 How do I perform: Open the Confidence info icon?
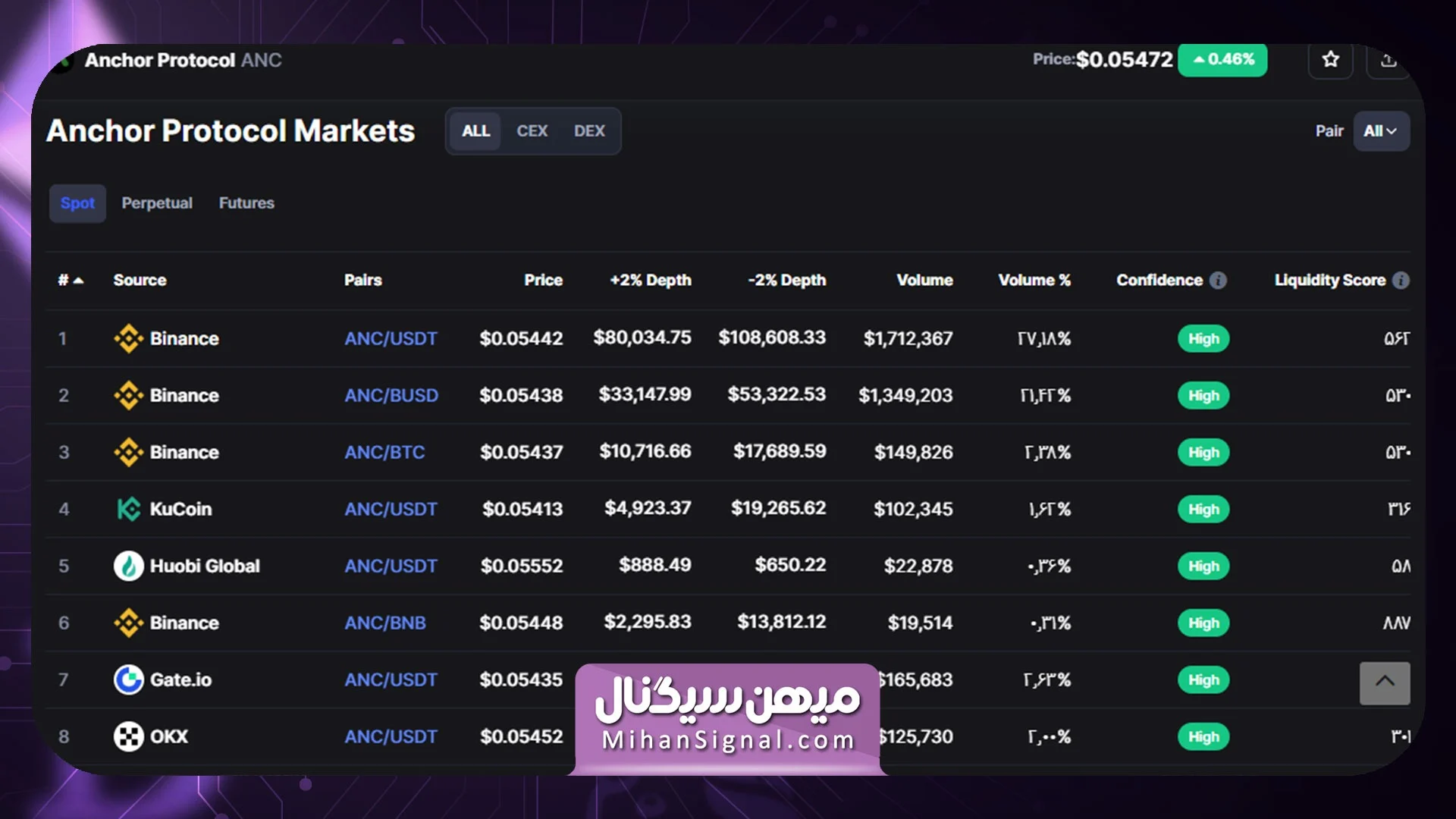1218,281
